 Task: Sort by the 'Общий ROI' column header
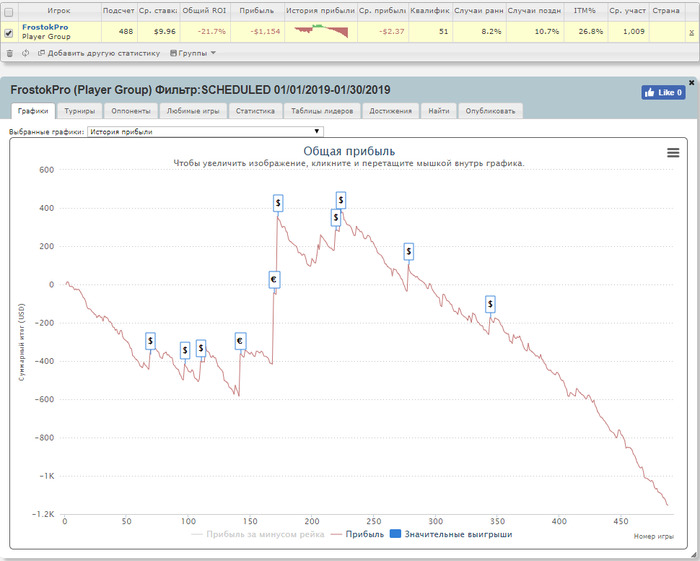pos(204,11)
